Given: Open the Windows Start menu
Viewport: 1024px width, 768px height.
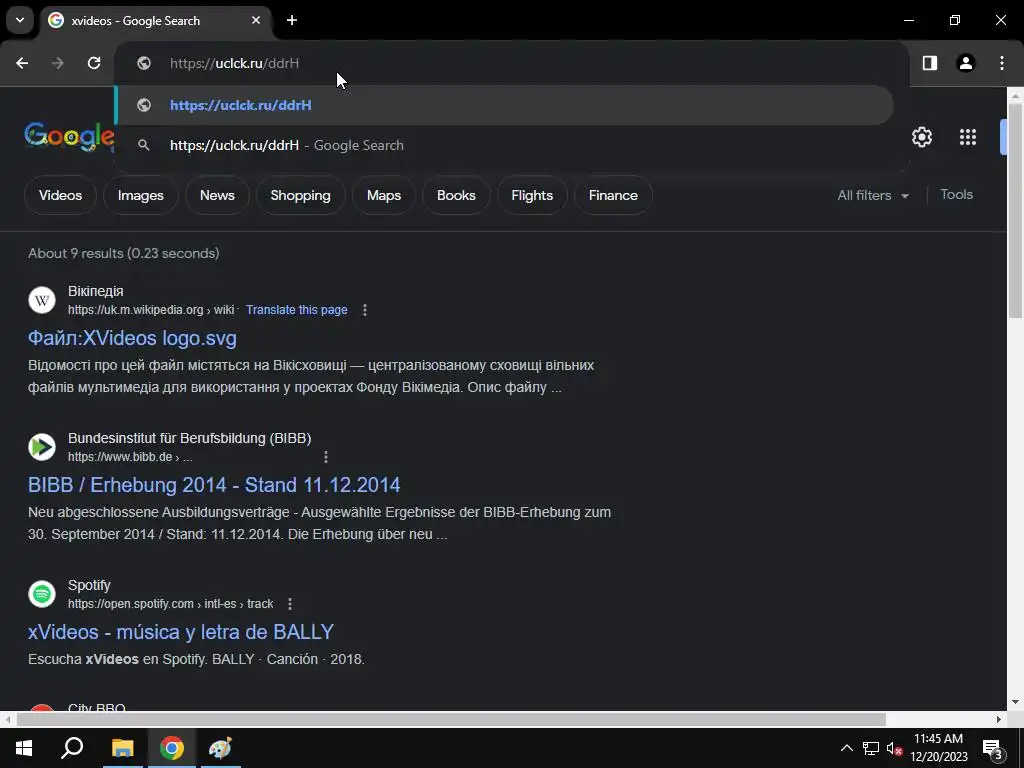Looking at the screenshot, I should tap(24, 748).
